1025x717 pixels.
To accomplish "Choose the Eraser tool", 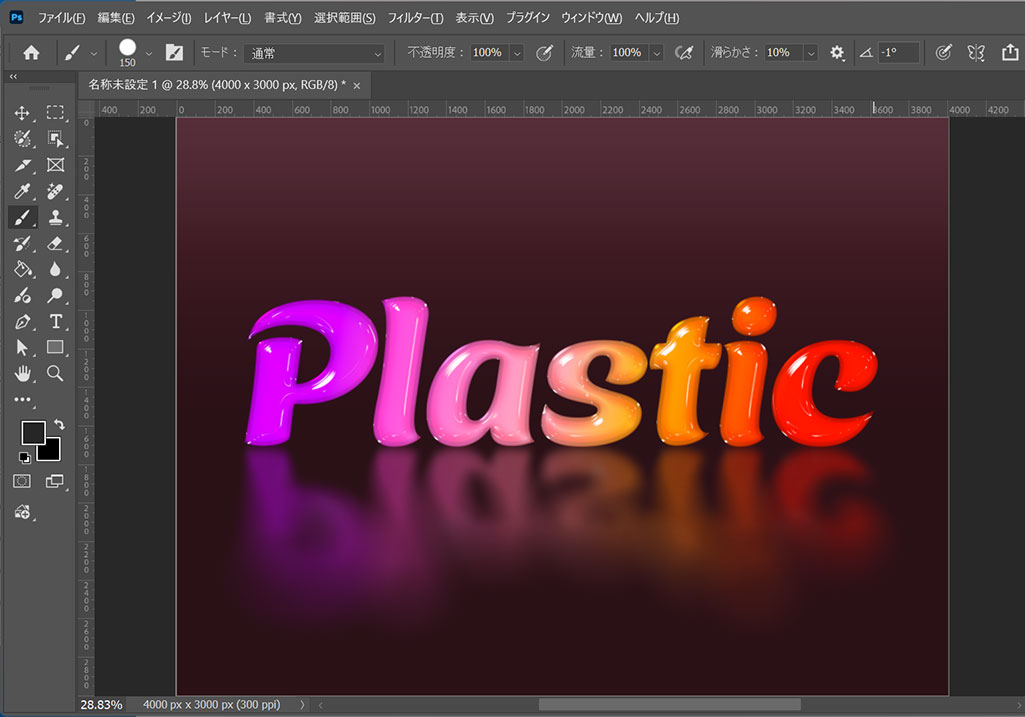I will pyautogui.click(x=56, y=243).
